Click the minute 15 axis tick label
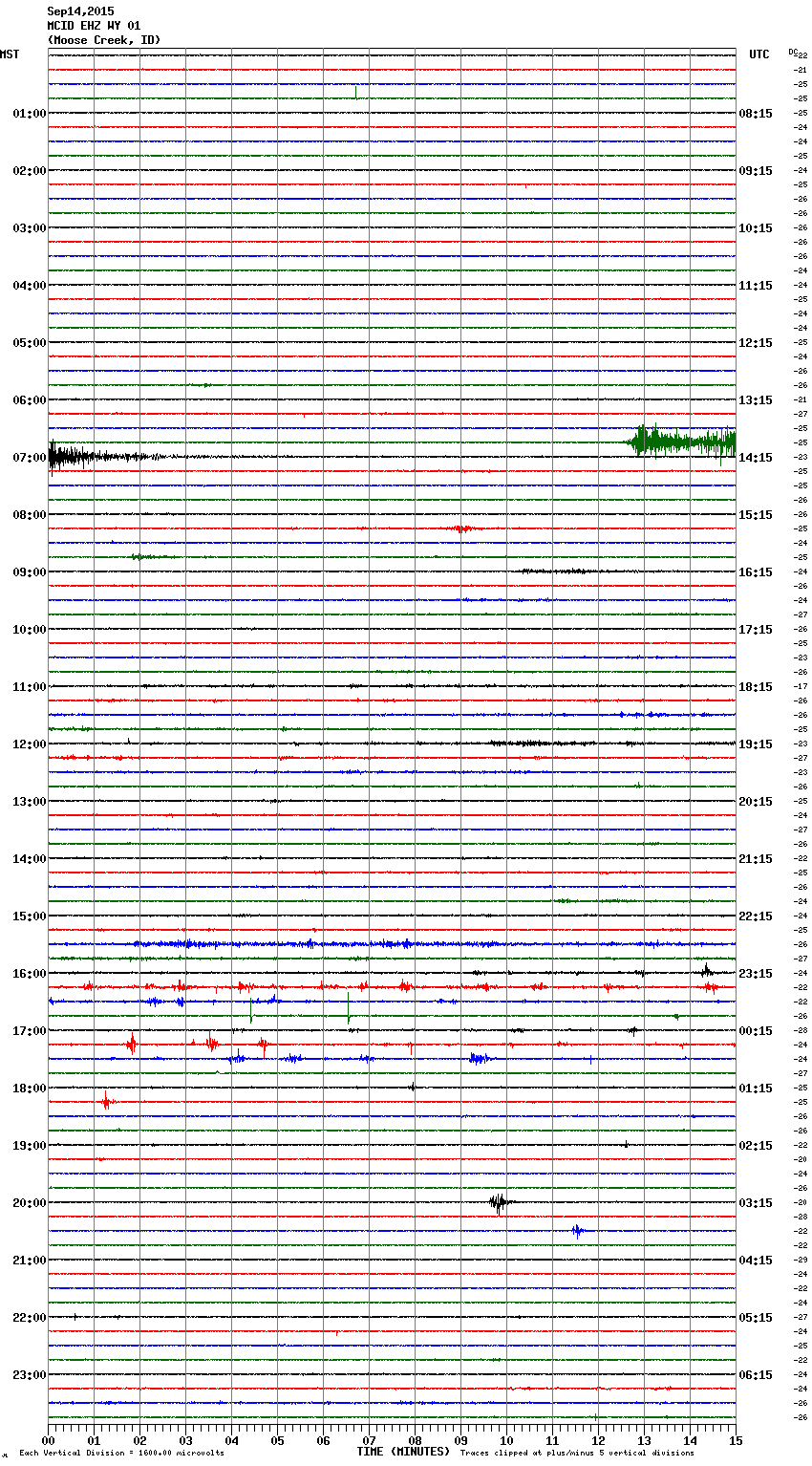The height and width of the screenshot is (1466, 812). (736, 1440)
